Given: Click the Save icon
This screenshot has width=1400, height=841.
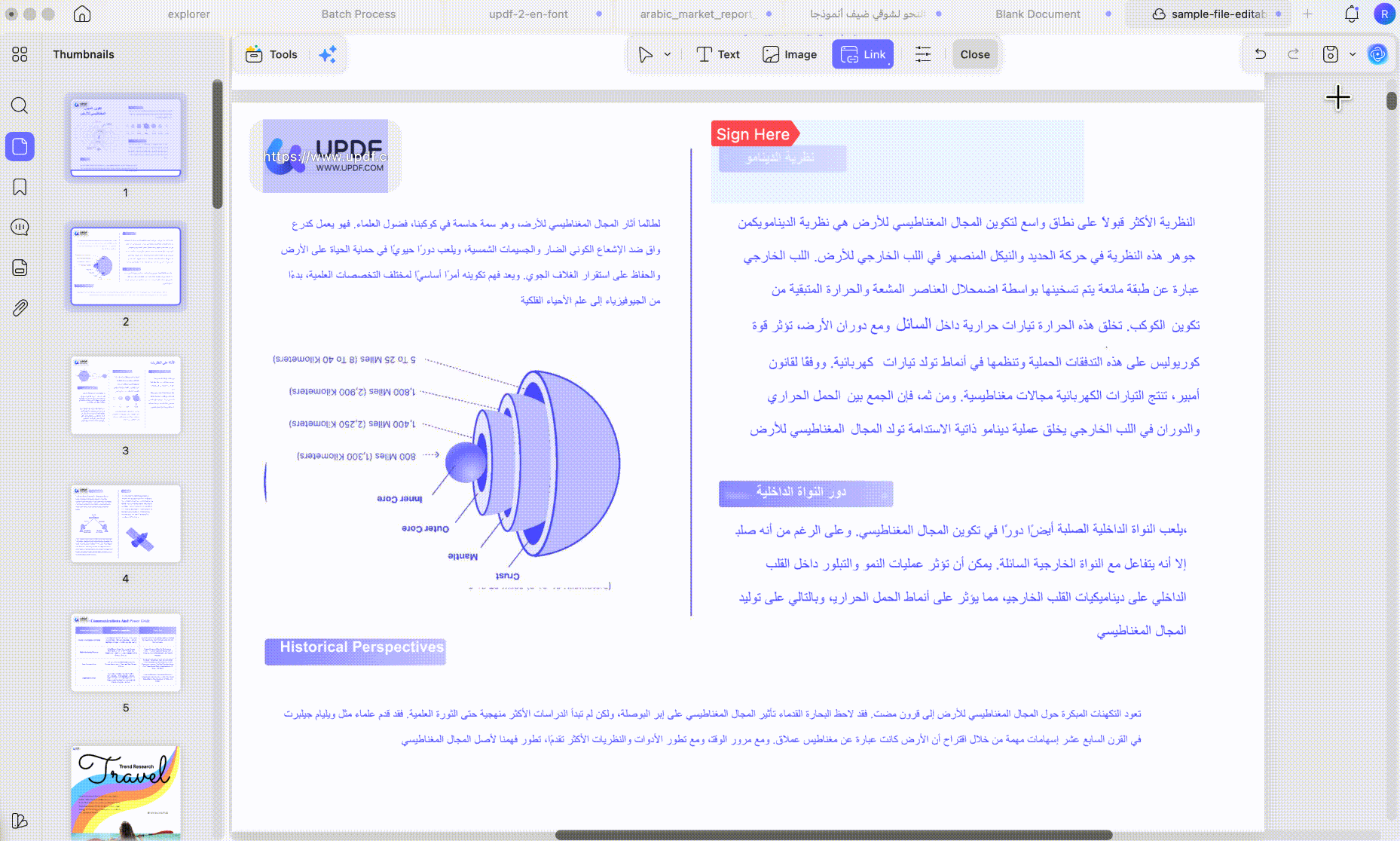Looking at the screenshot, I should [x=1331, y=54].
